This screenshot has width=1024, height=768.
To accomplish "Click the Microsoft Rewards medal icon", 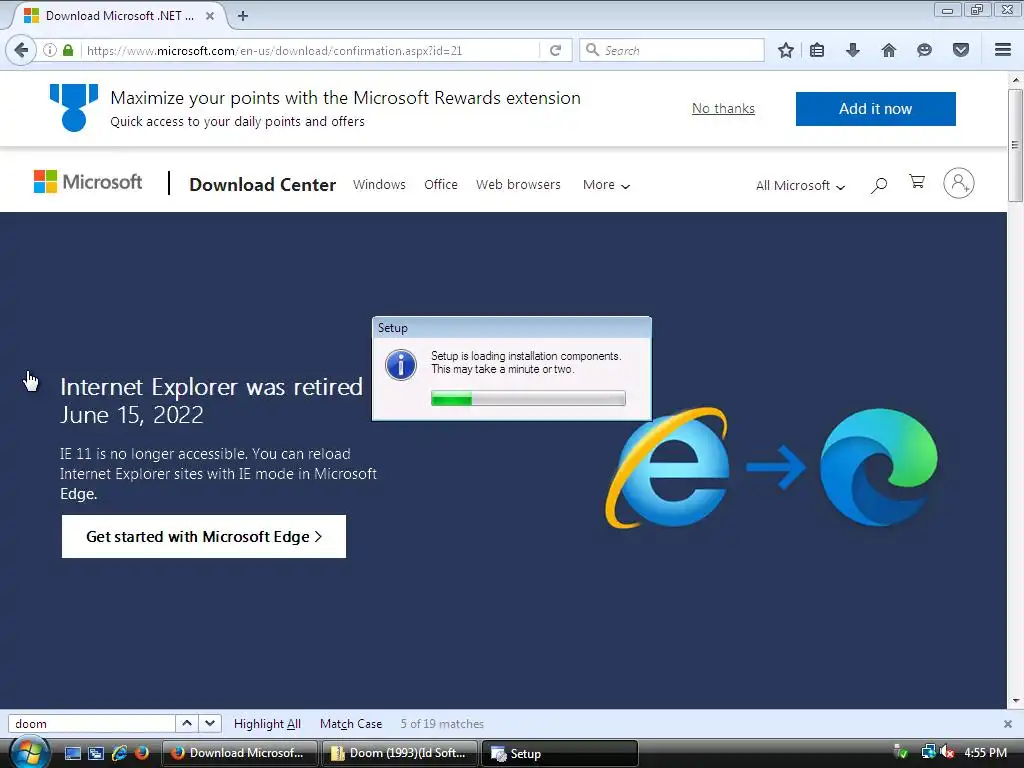I will [74, 108].
